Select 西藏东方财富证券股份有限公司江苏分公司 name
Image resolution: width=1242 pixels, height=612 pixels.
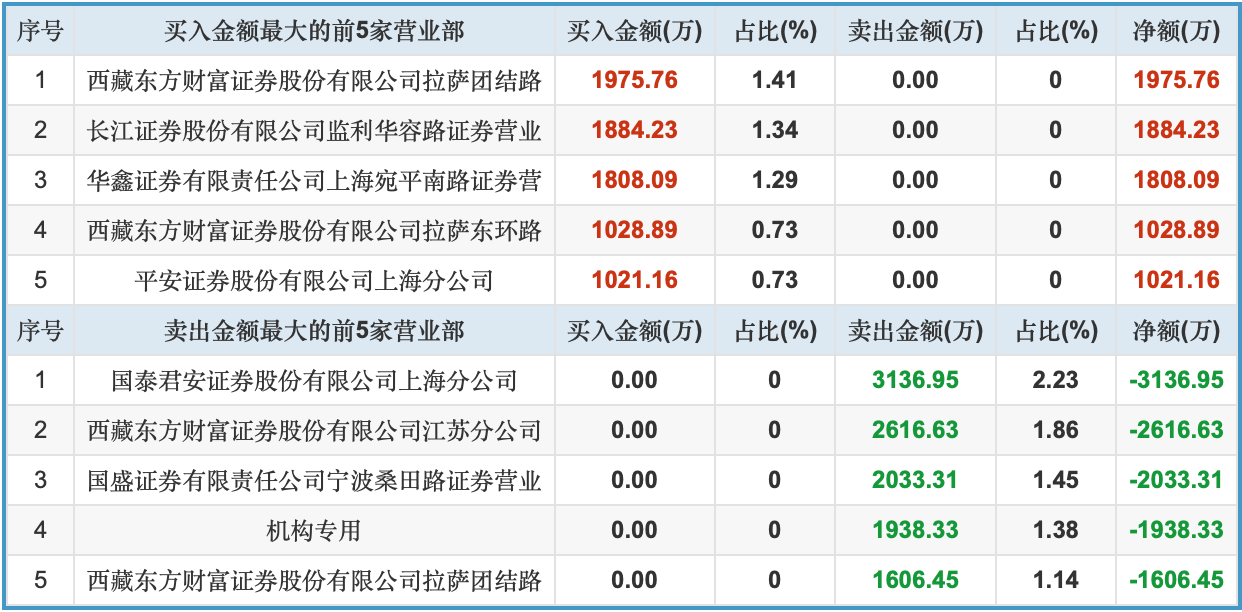(314, 430)
